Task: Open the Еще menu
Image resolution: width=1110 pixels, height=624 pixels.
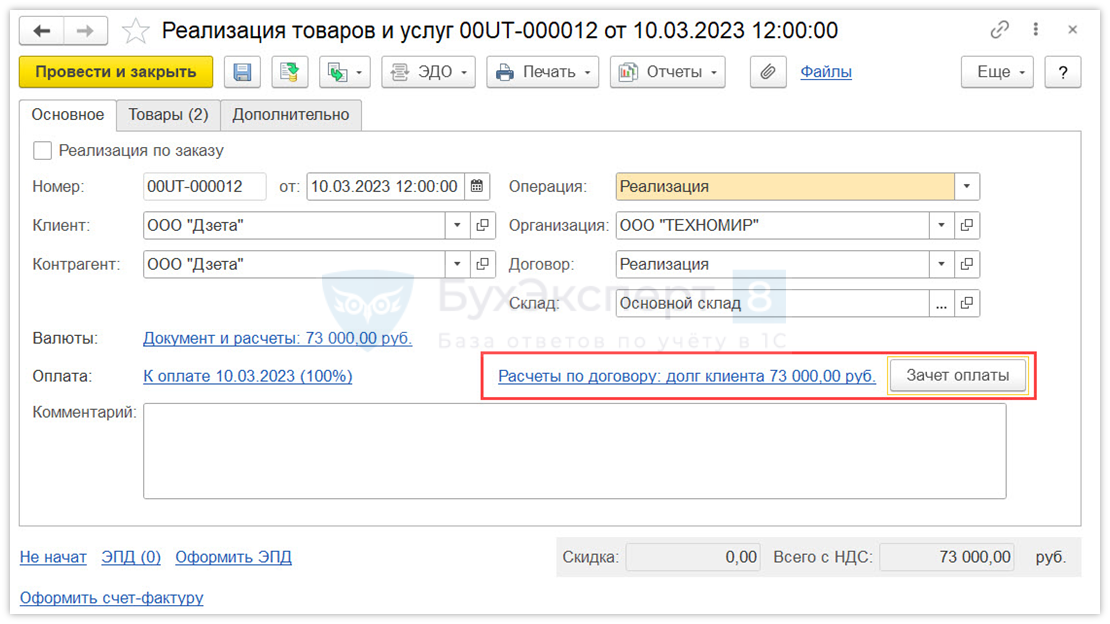Action: click(x=997, y=72)
